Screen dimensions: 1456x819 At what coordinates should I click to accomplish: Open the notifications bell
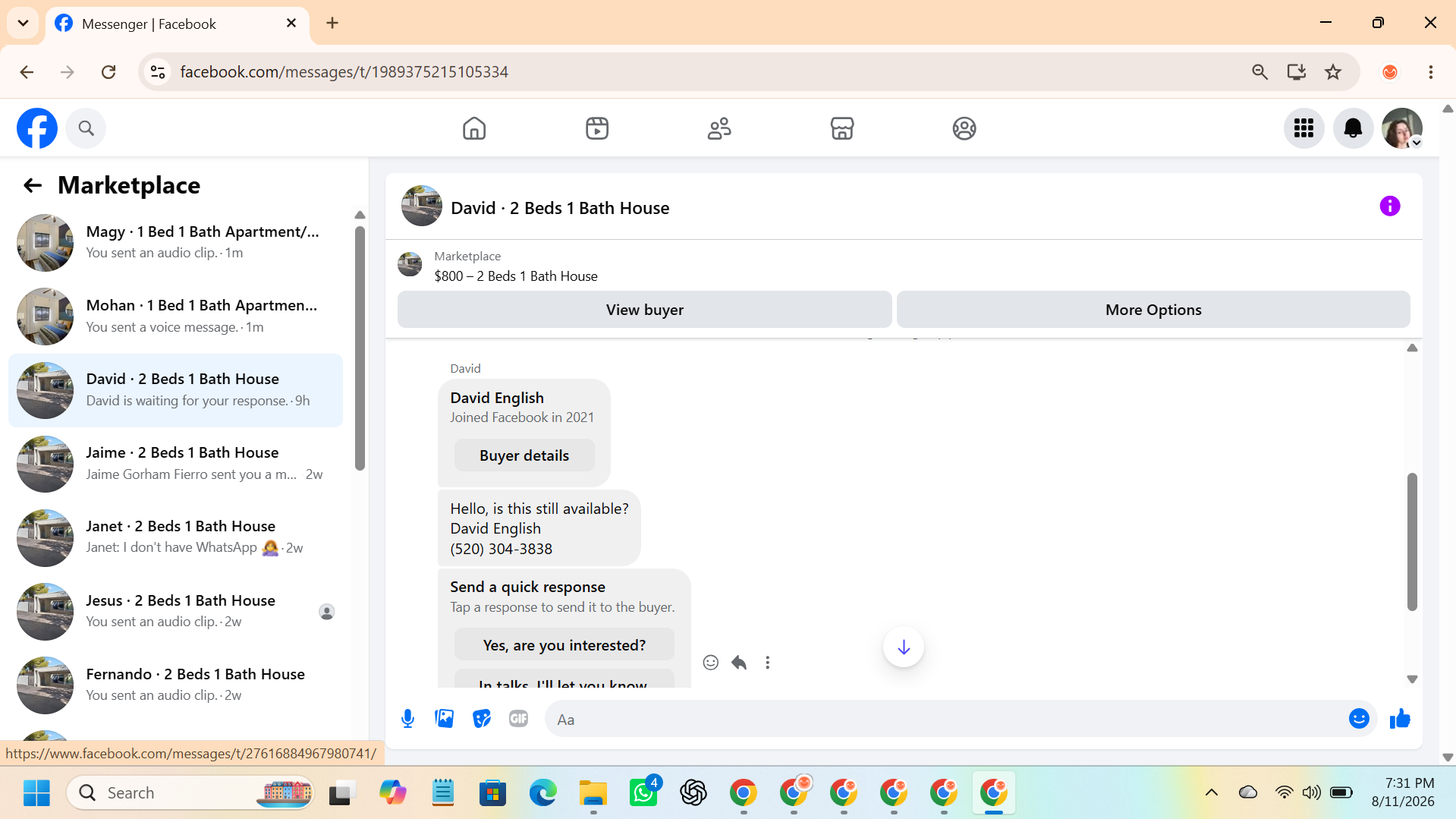pos(1353,128)
